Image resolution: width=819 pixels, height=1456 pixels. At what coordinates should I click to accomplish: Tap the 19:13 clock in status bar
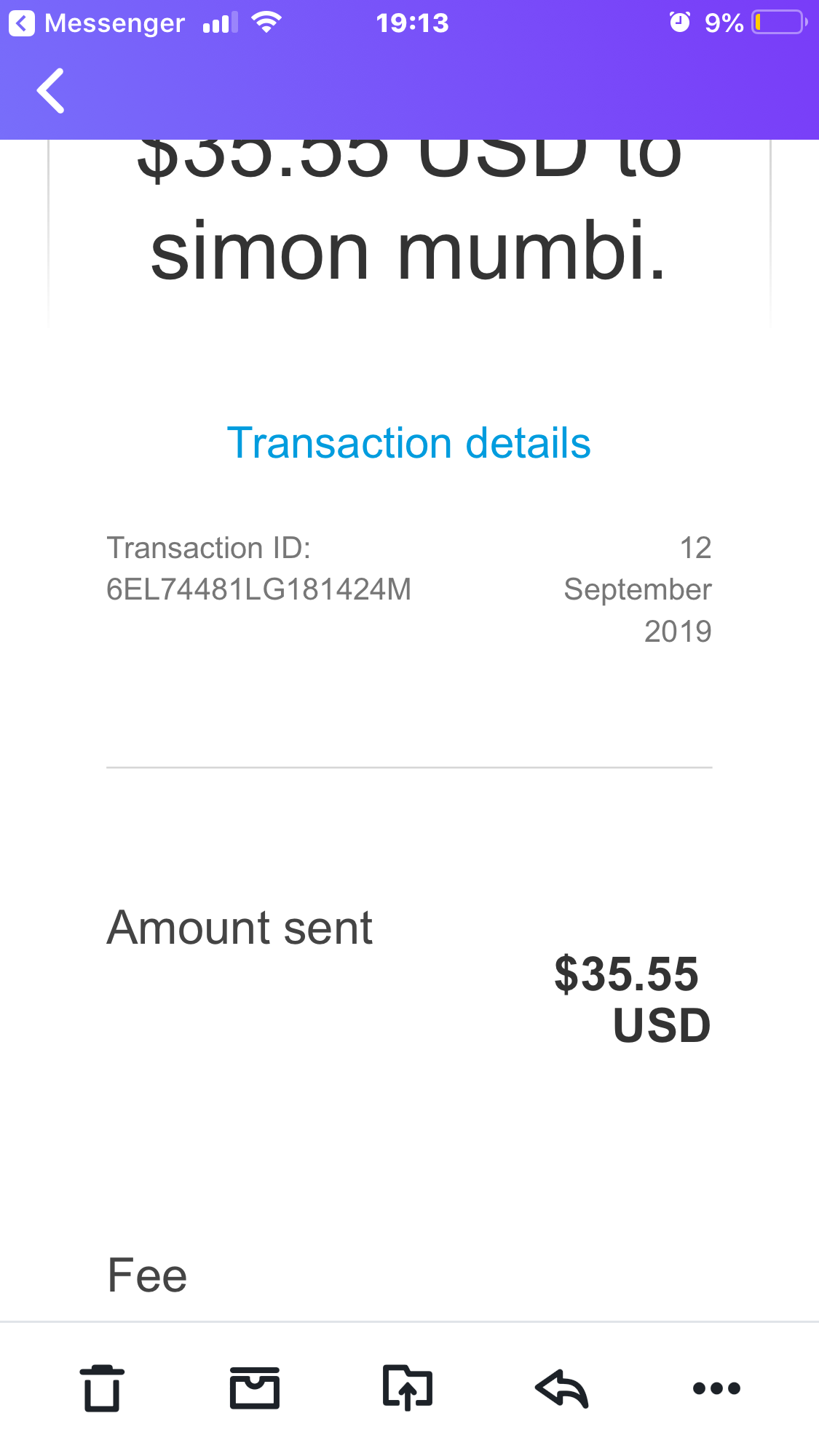412,23
